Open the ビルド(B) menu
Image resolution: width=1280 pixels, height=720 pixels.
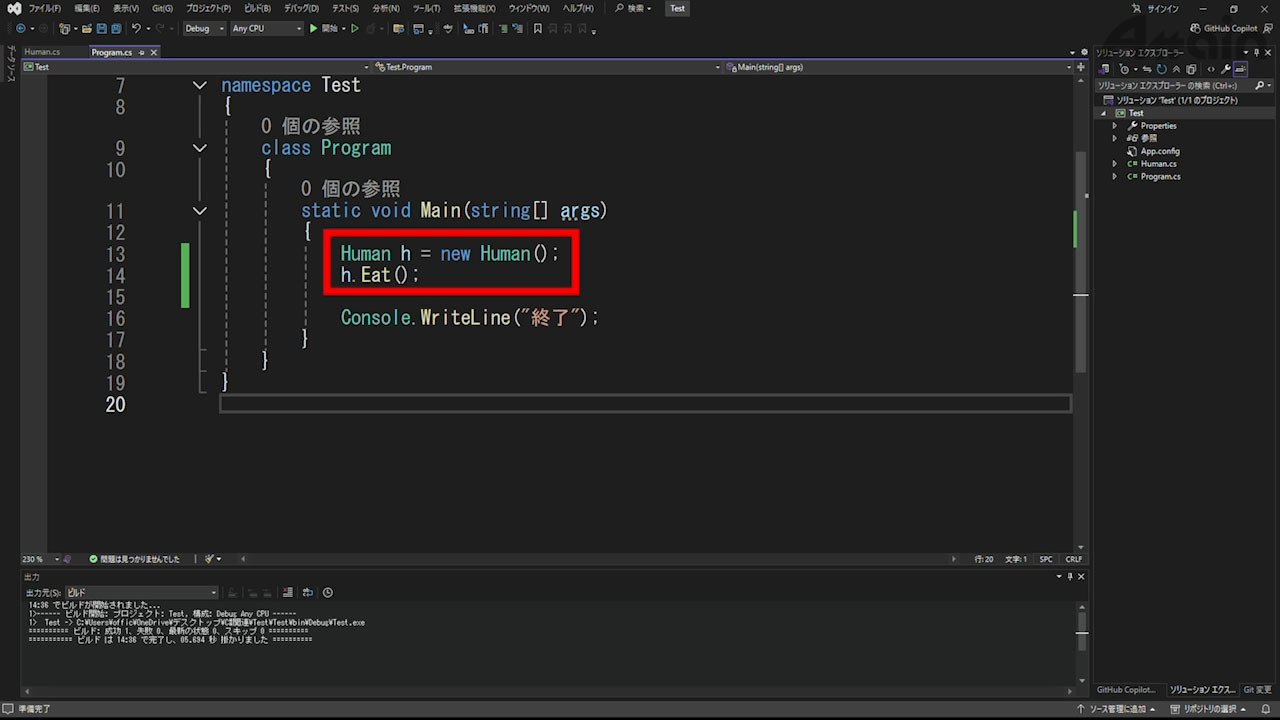(x=257, y=8)
